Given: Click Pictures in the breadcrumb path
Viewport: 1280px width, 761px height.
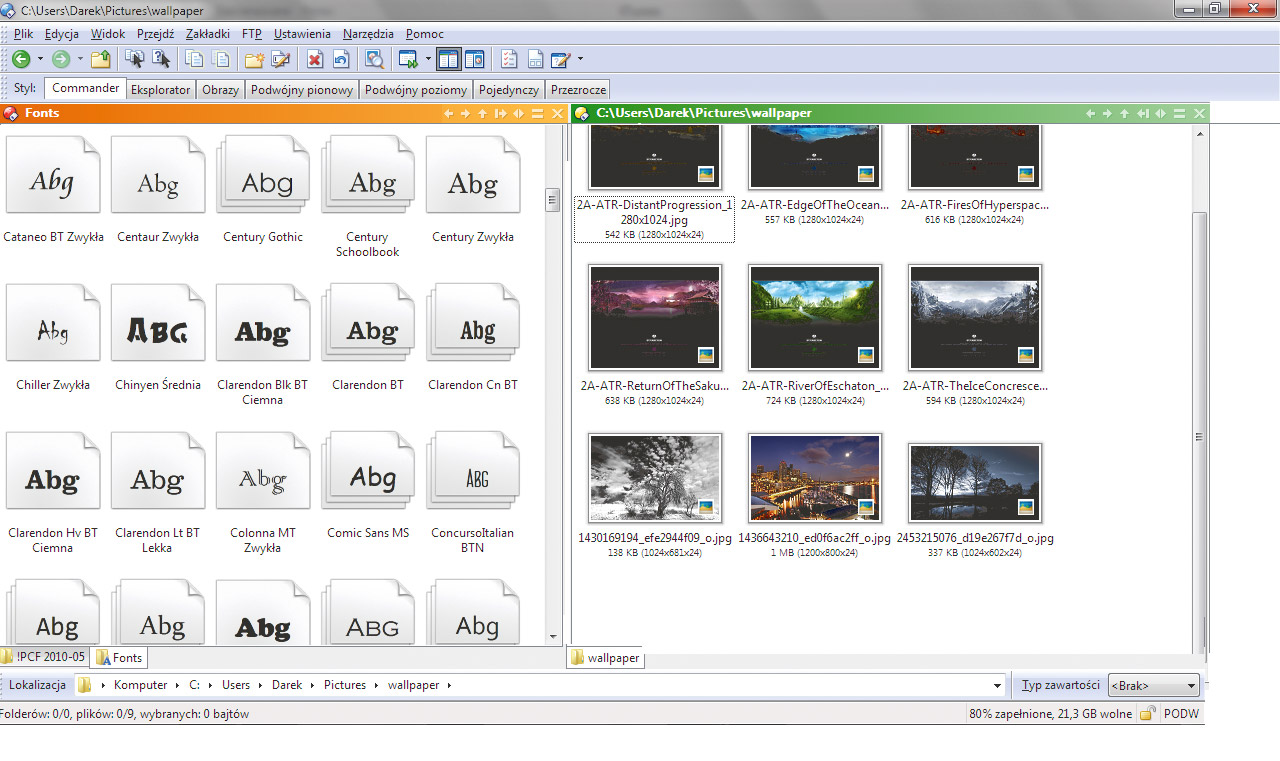Looking at the screenshot, I should [x=344, y=685].
